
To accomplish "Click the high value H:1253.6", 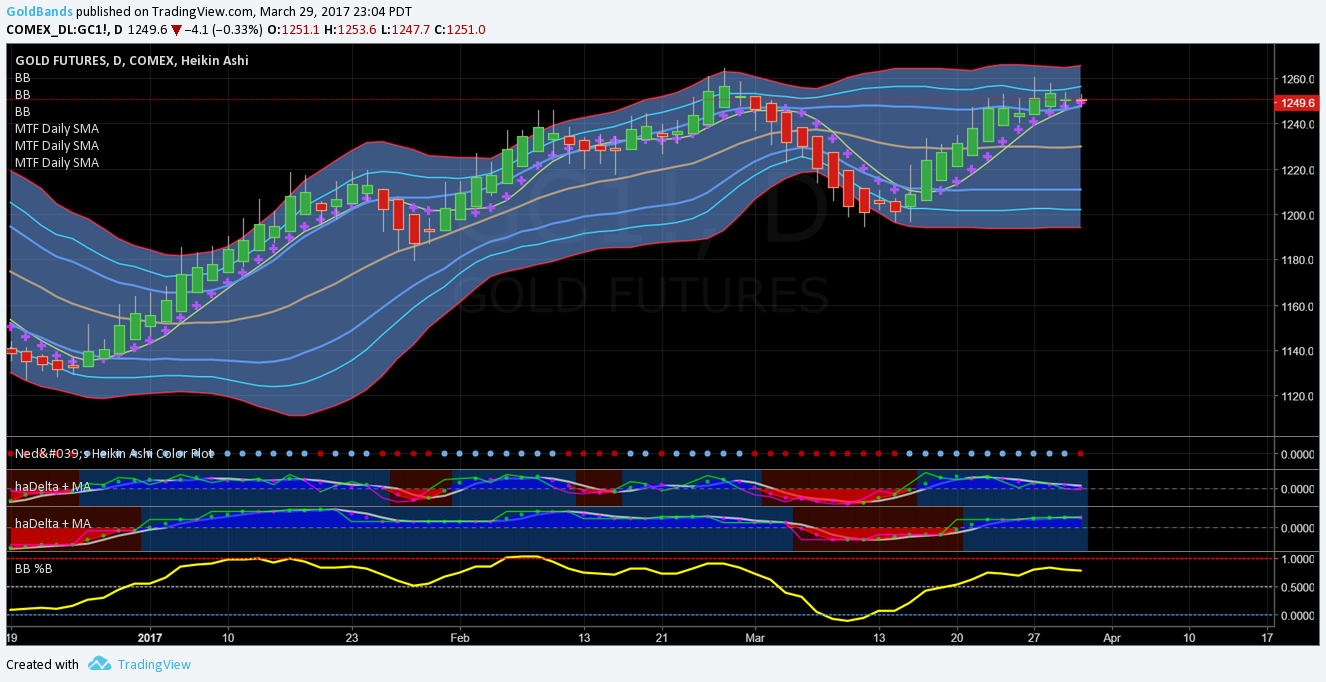I will 351,29.
